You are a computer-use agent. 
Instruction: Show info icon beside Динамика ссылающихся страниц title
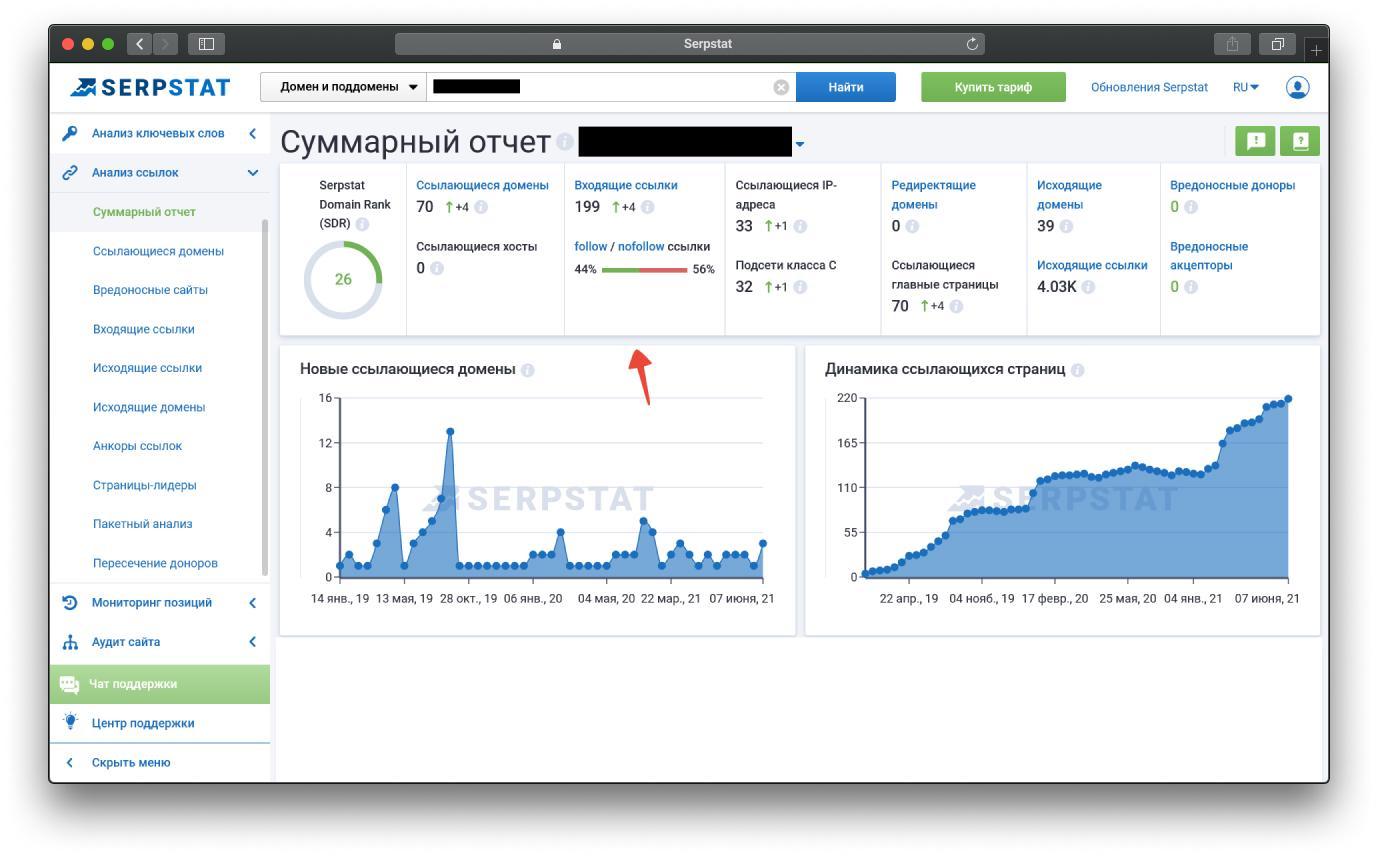click(1077, 370)
